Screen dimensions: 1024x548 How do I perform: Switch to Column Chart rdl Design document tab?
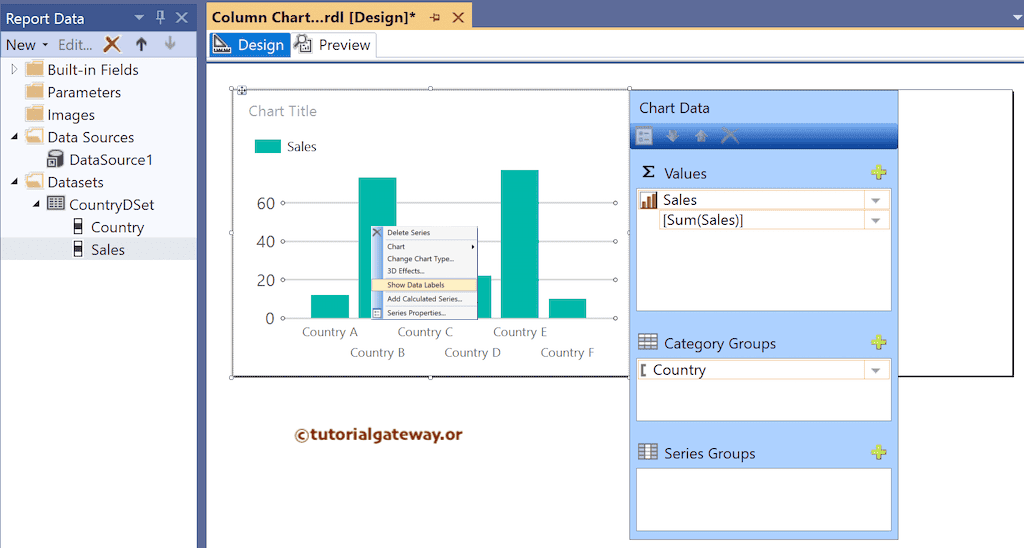313,18
